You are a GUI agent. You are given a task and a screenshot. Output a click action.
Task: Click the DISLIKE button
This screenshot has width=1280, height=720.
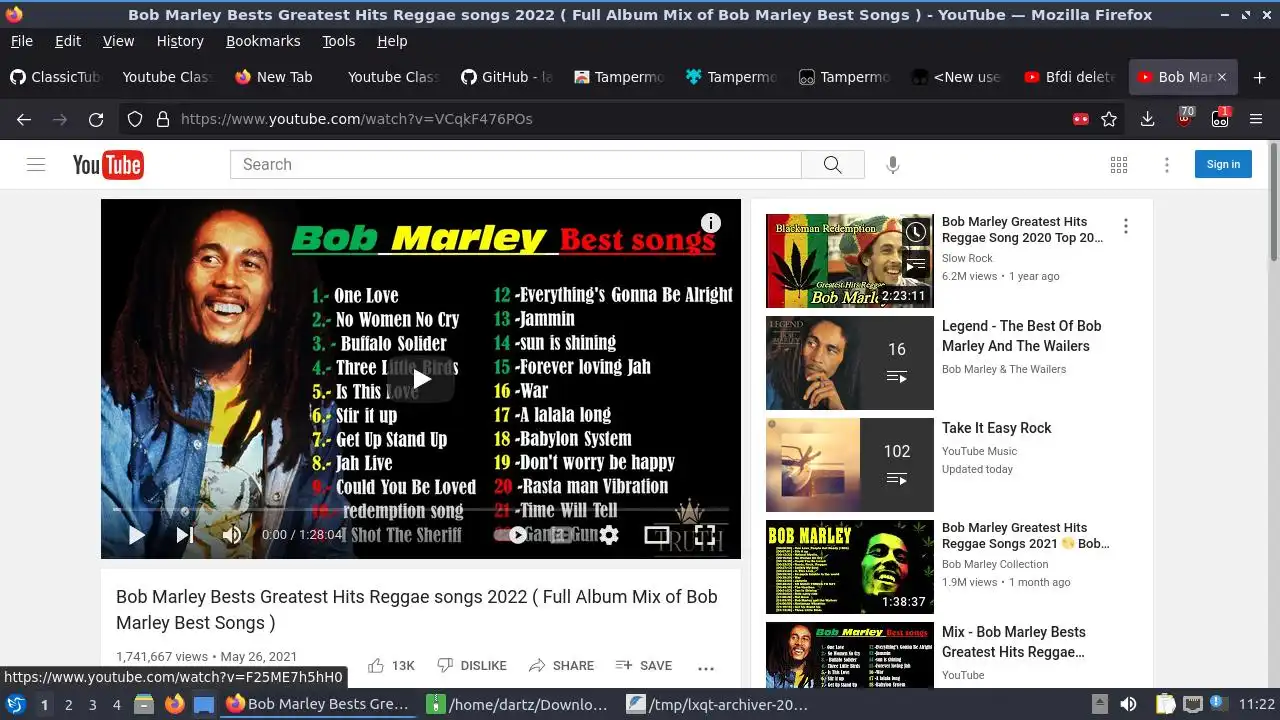[x=472, y=666]
